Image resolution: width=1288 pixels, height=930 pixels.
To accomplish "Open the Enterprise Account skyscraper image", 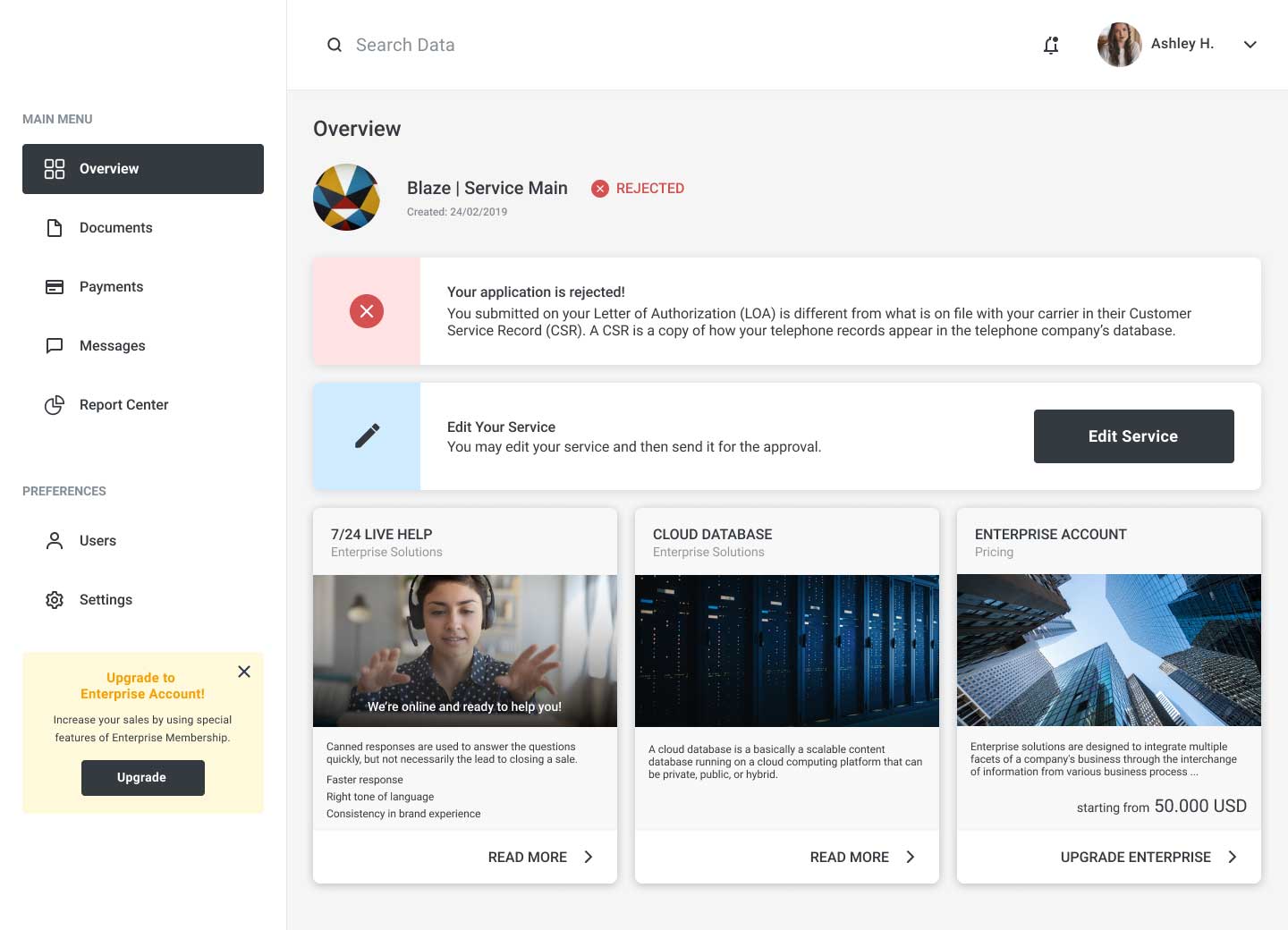I will pos(1109,651).
